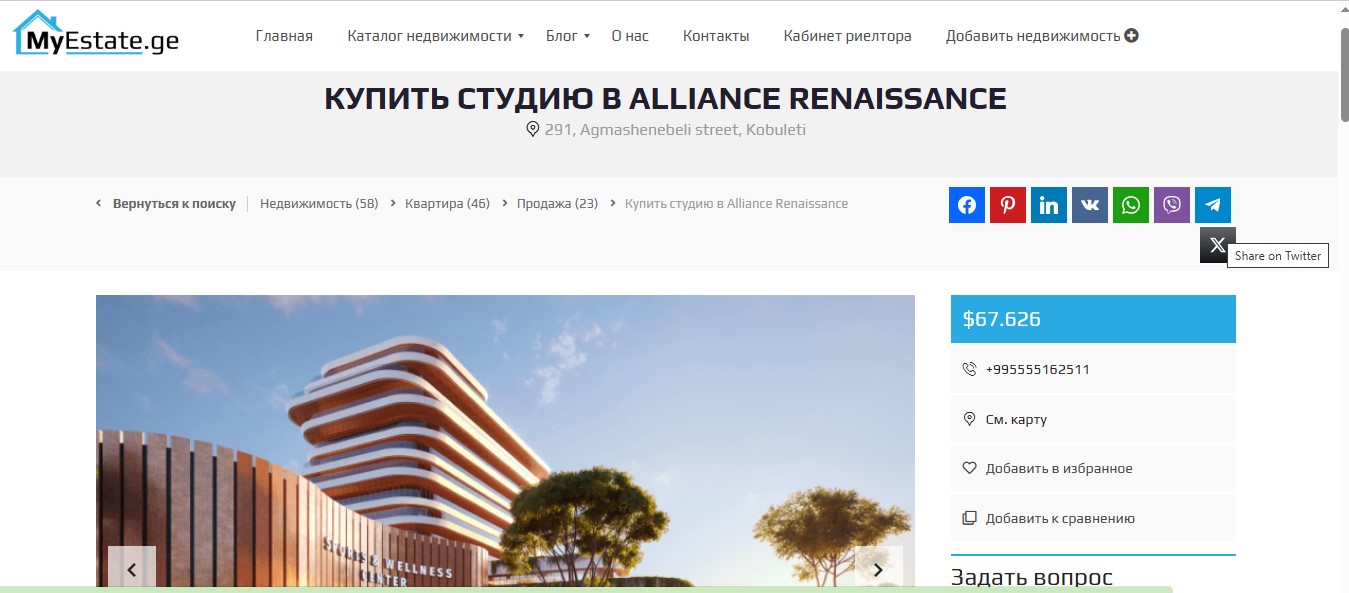Screen dimensions: 1349x593
Task: Click Добавить в избранное
Action: point(1059,468)
